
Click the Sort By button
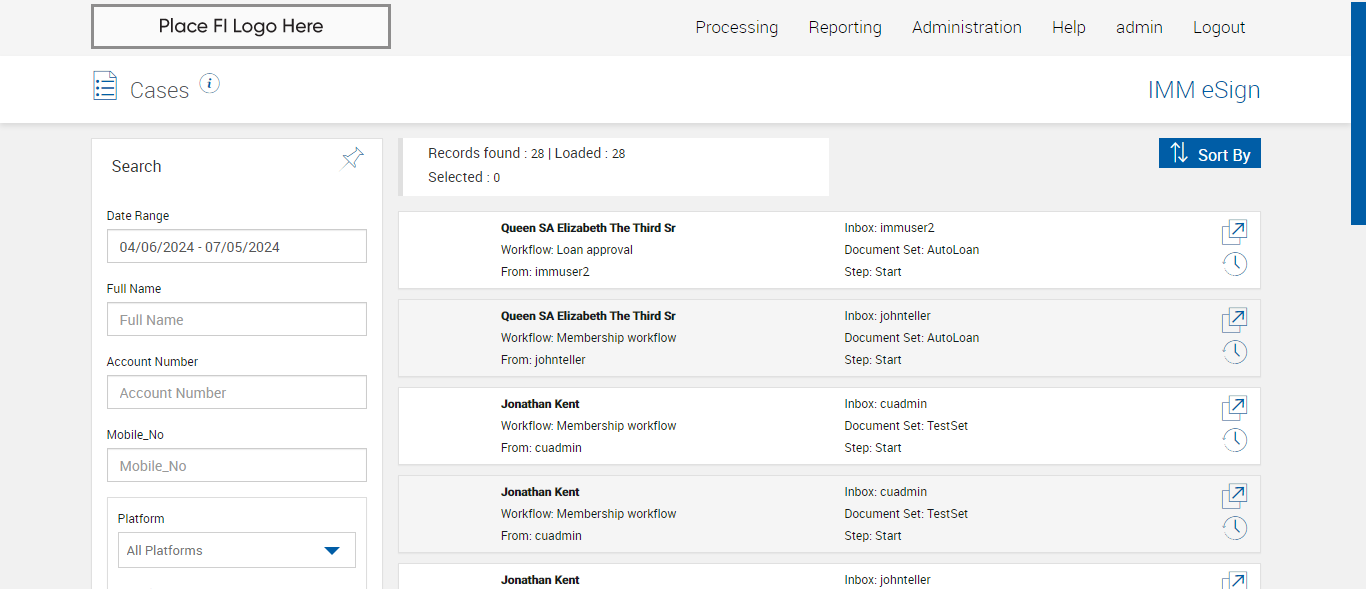click(x=1209, y=154)
